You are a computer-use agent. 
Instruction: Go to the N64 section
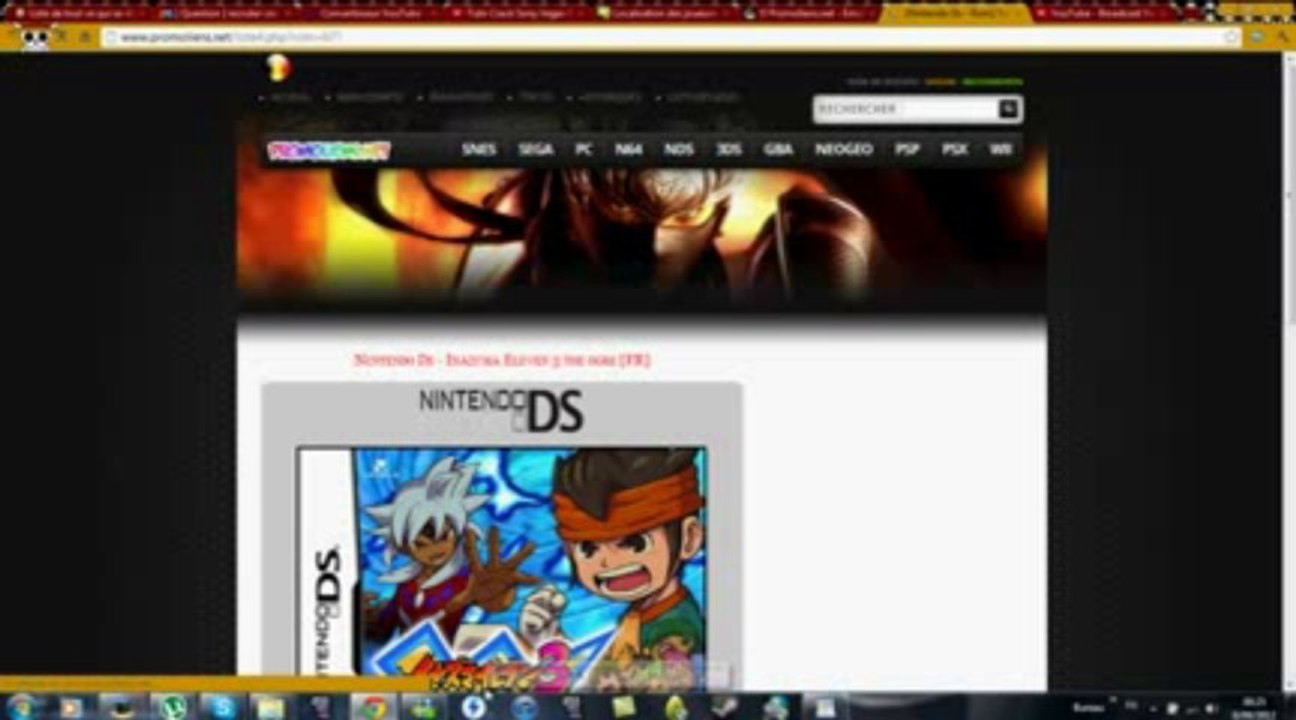[x=629, y=149]
